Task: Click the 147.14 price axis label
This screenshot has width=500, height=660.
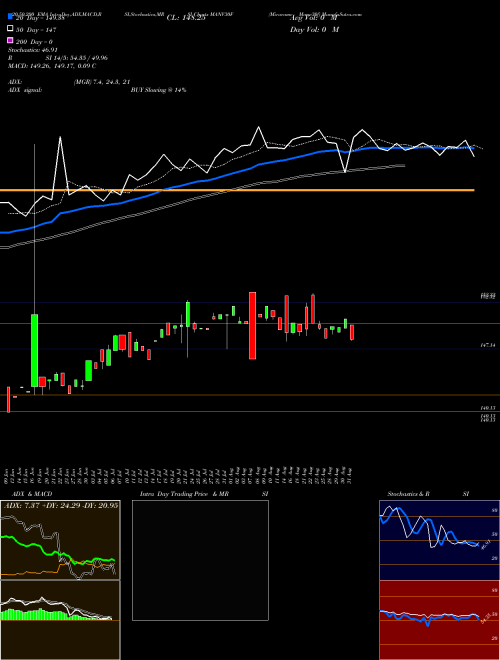Action: (487, 345)
